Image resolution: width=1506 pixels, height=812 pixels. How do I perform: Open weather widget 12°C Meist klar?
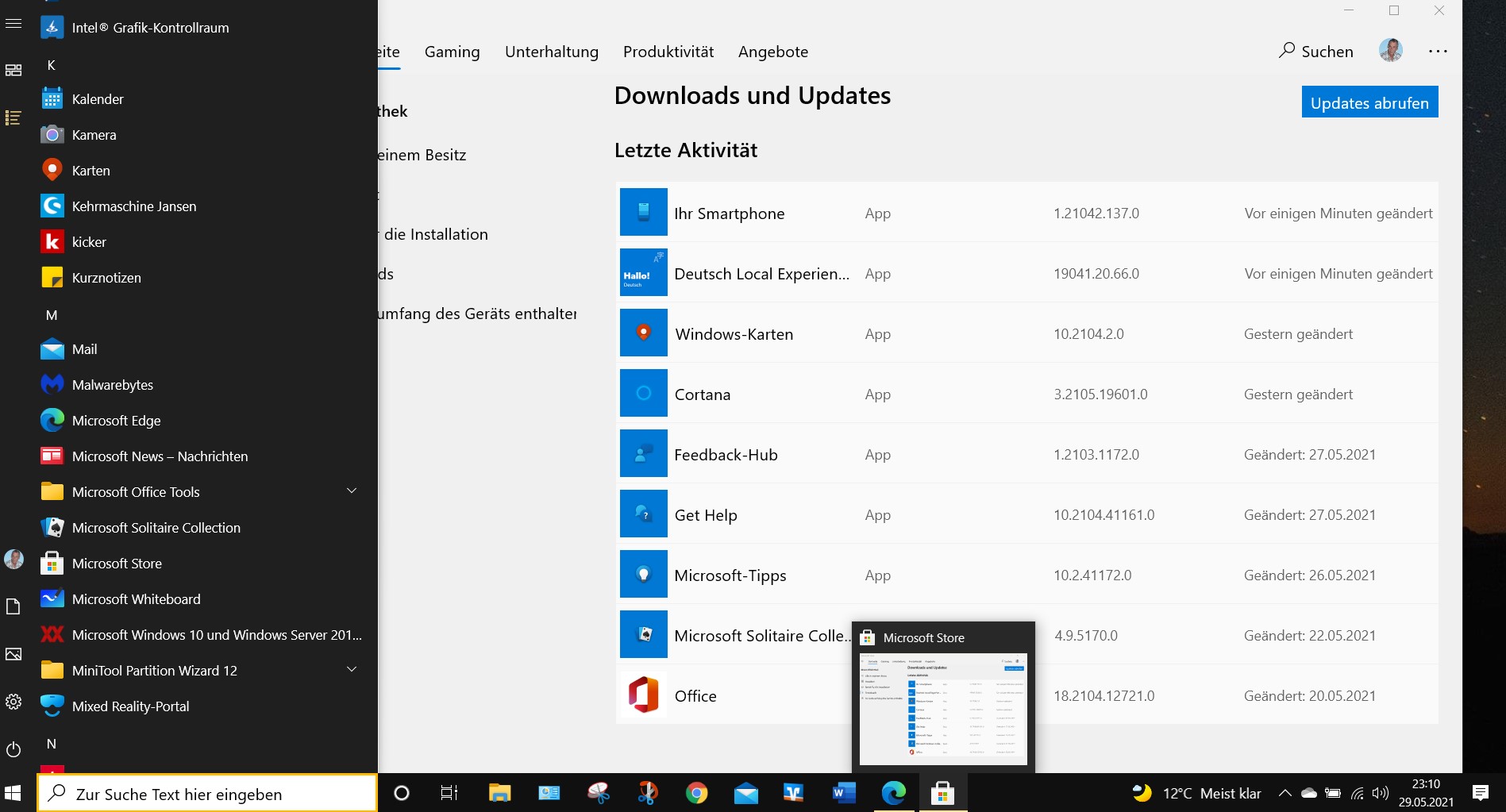tap(1196, 793)
